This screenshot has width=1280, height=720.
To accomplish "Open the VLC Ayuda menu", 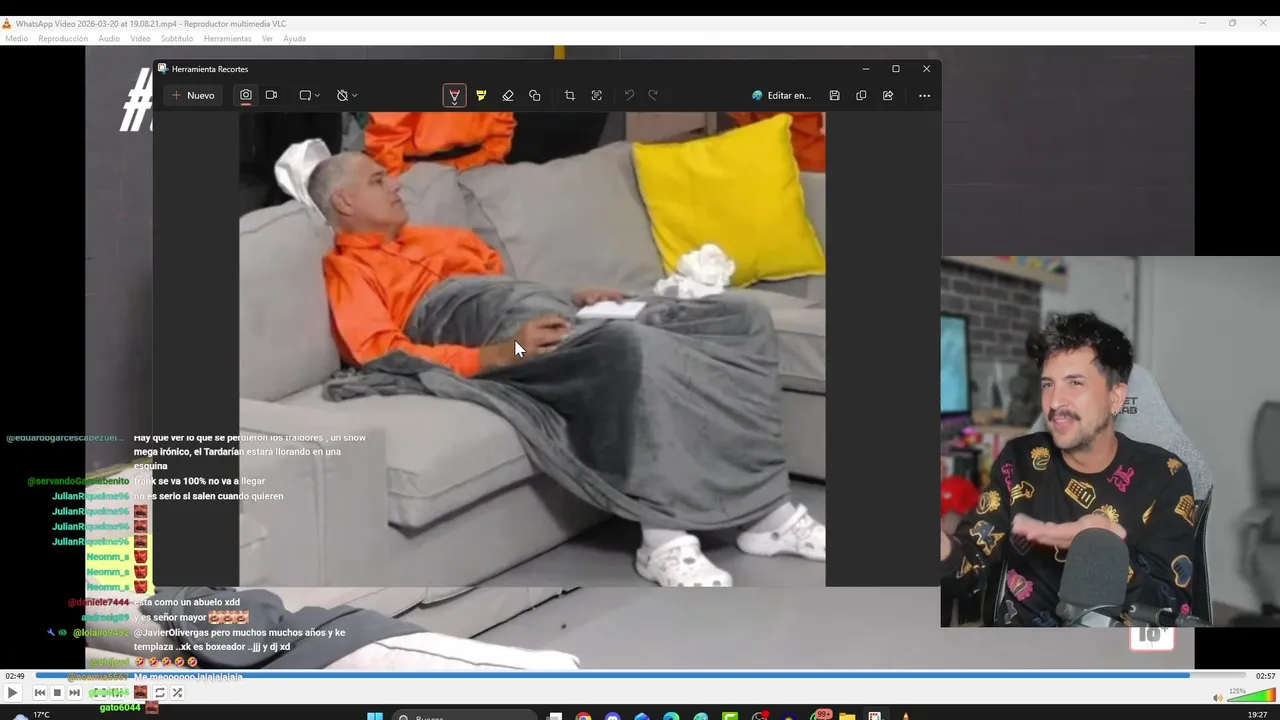I will 294,39.
